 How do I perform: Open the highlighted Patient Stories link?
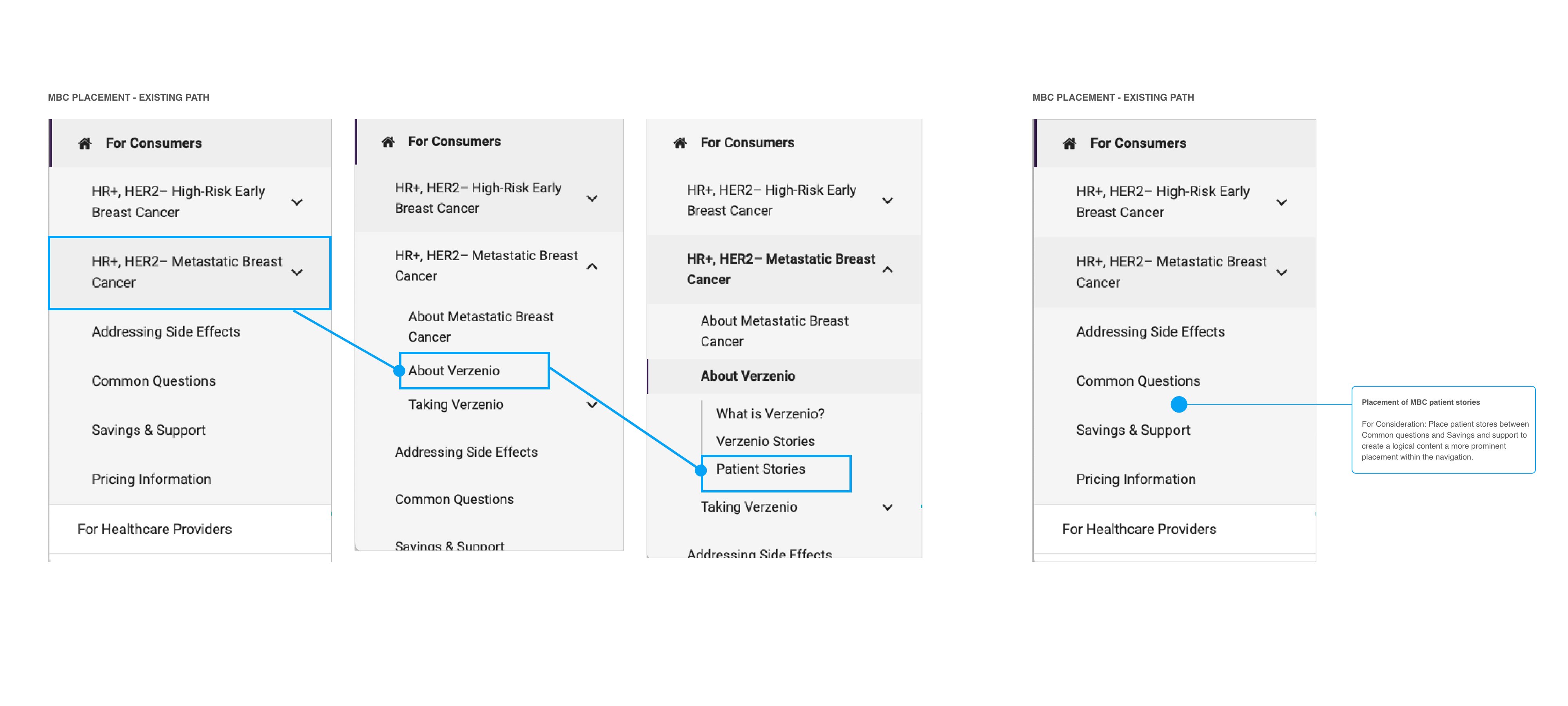coord(760,469)
